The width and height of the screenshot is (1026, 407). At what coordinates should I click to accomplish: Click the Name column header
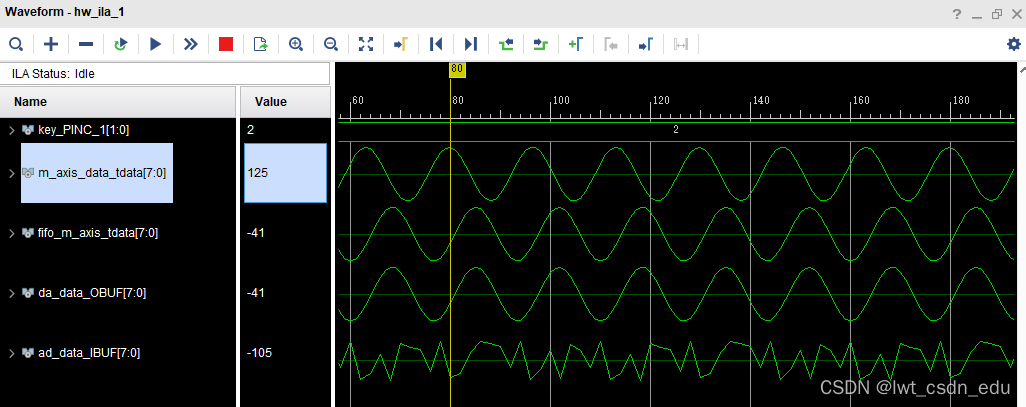118,102
